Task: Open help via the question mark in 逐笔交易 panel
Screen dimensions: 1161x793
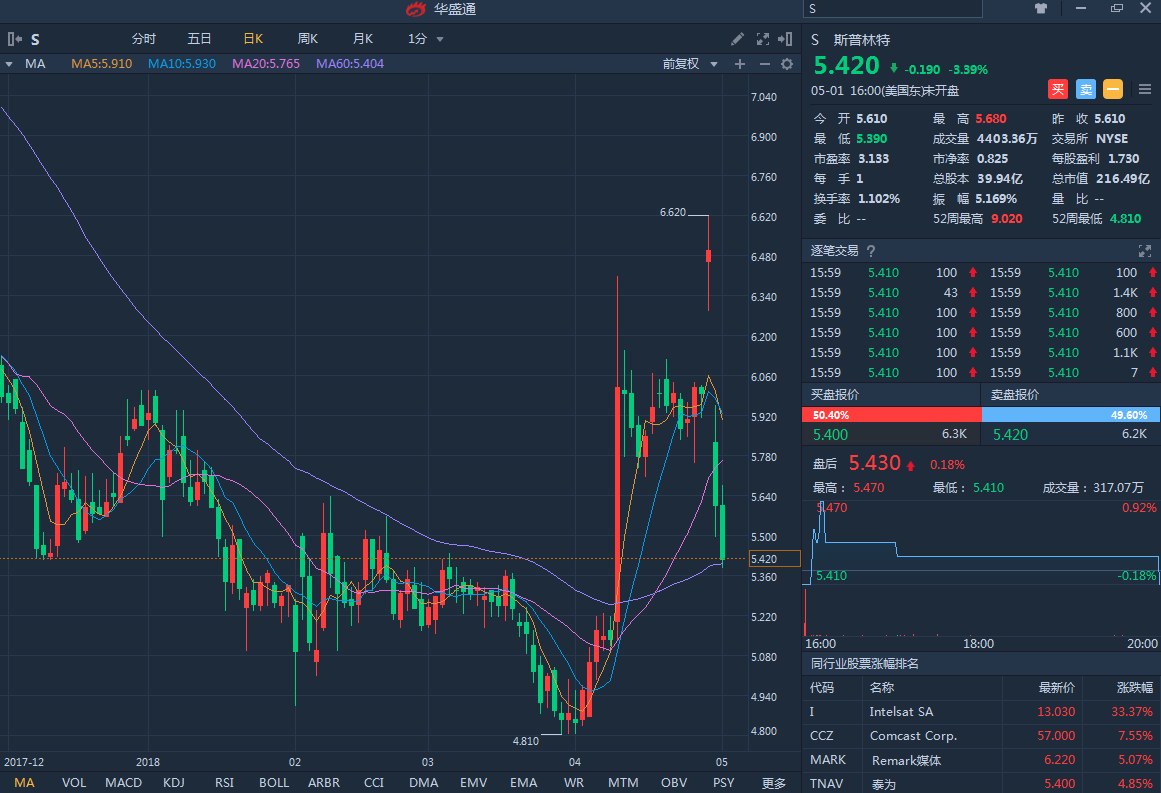Action: click(x=869, y=250)
